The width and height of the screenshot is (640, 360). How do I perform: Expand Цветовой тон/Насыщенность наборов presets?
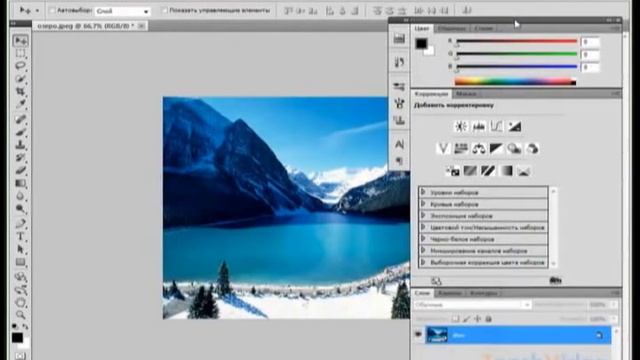[x=423, y=227]
